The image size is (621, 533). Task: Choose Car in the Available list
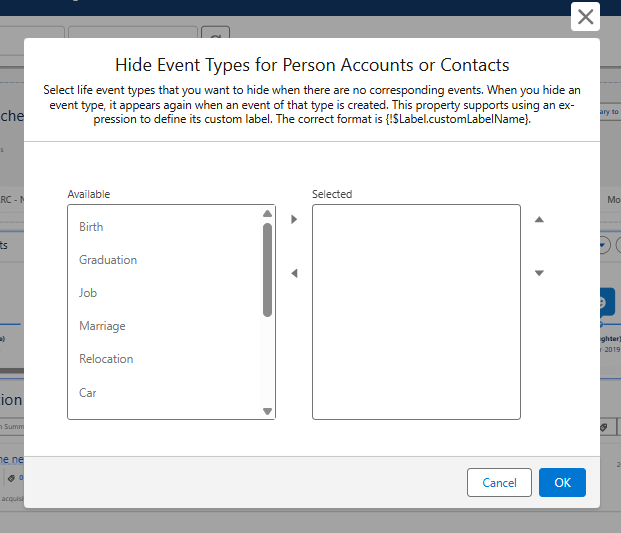click(88, 393)
